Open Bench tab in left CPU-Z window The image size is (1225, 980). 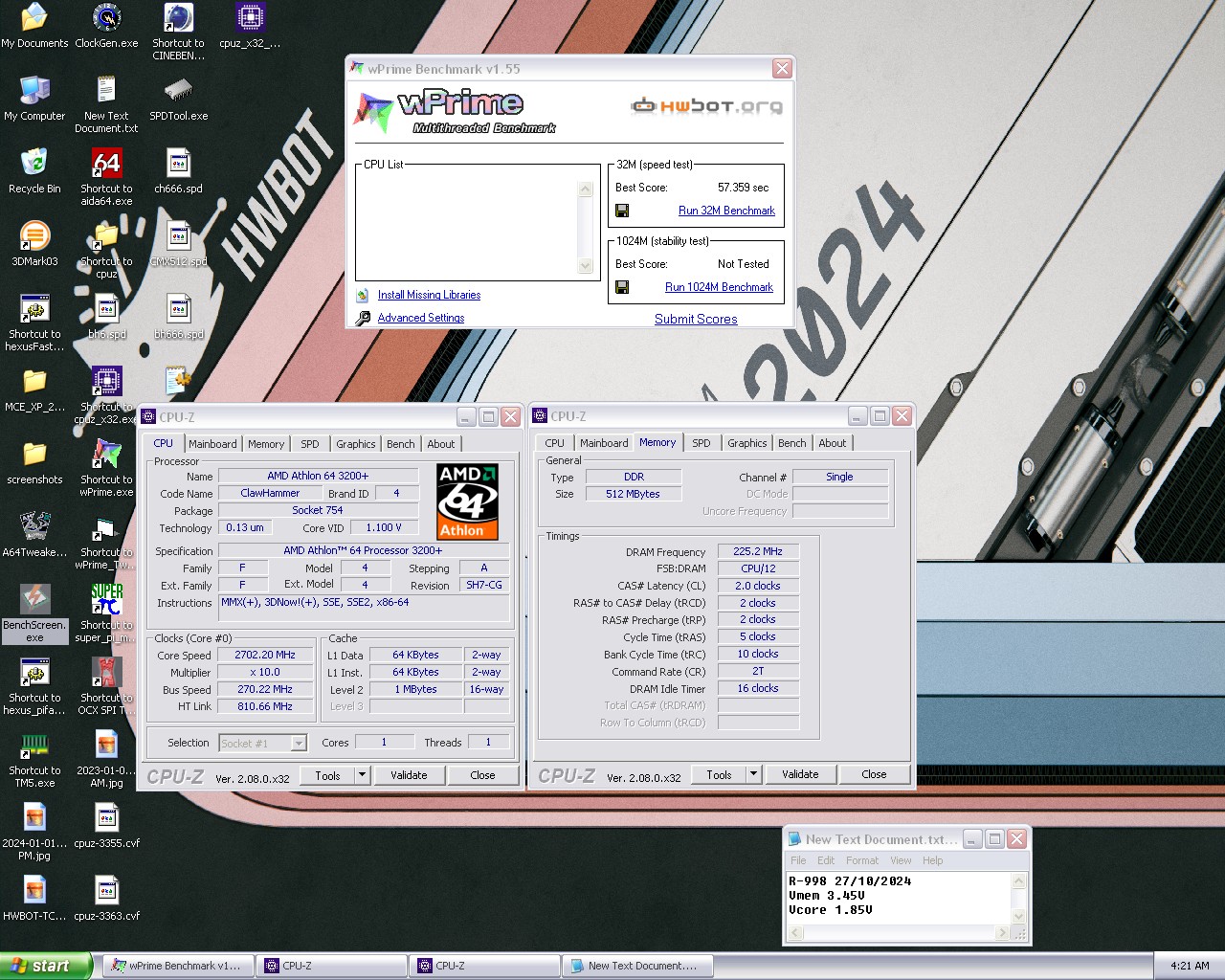[x=401, y=444]
